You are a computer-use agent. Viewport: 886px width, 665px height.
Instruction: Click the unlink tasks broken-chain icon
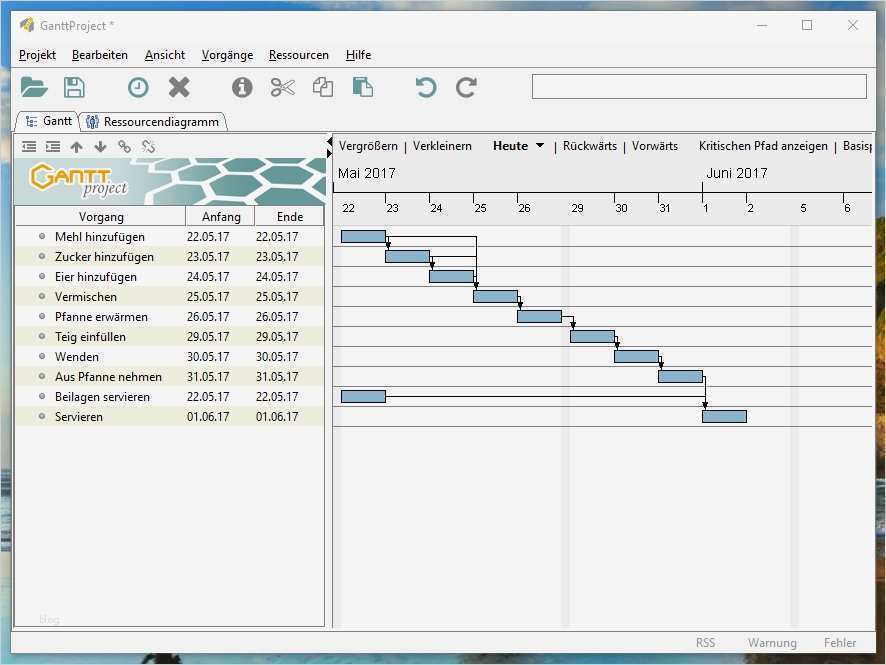[148, 146]
